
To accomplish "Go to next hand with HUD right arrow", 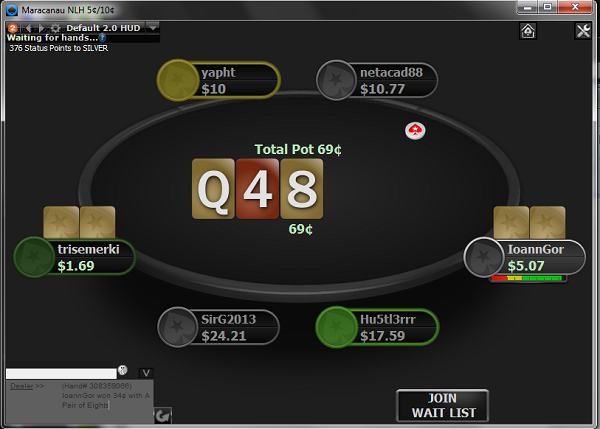I will (42, 28).
